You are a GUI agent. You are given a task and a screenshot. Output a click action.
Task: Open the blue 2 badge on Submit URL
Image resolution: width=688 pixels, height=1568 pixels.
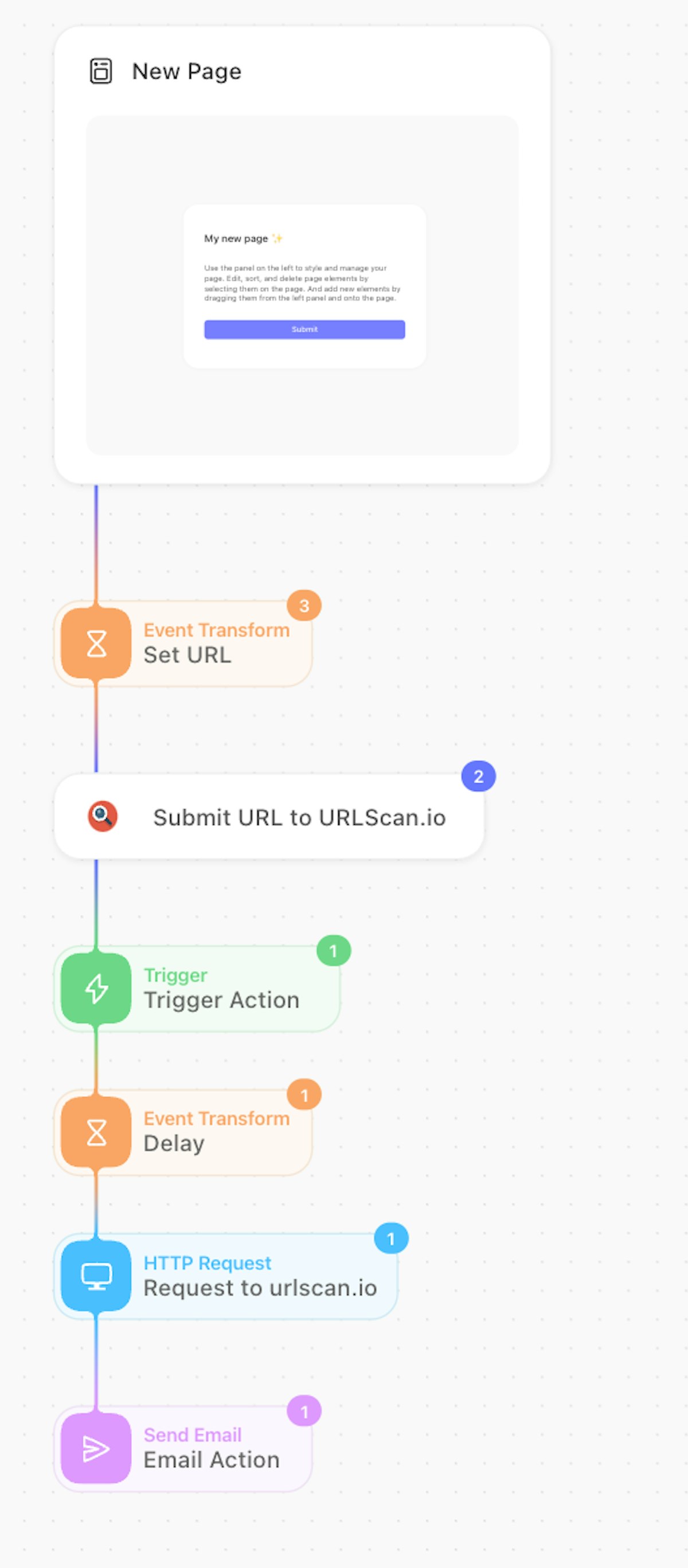point(478,777)
